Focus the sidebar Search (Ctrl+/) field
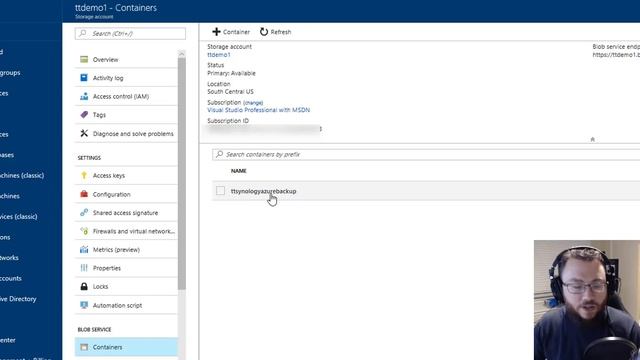The image size is (640, 360). [130, 33]
